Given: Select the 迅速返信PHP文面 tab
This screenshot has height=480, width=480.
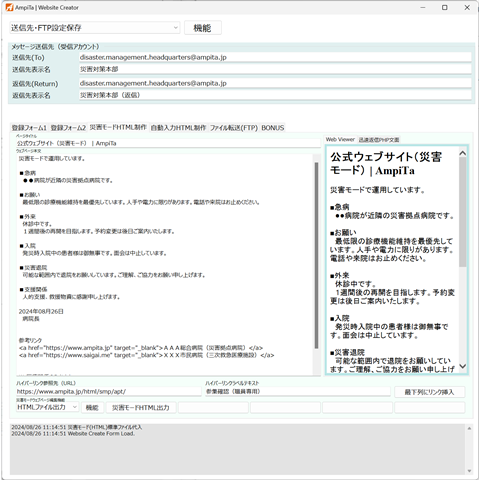Looking at the screenshot, I should click(379, 140).
